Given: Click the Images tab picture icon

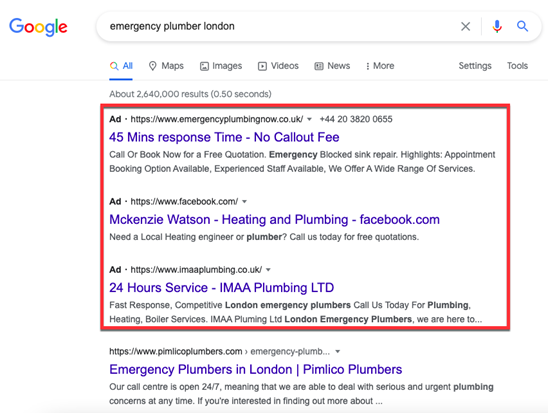Looking at the screenshot, I should [204, 66].
